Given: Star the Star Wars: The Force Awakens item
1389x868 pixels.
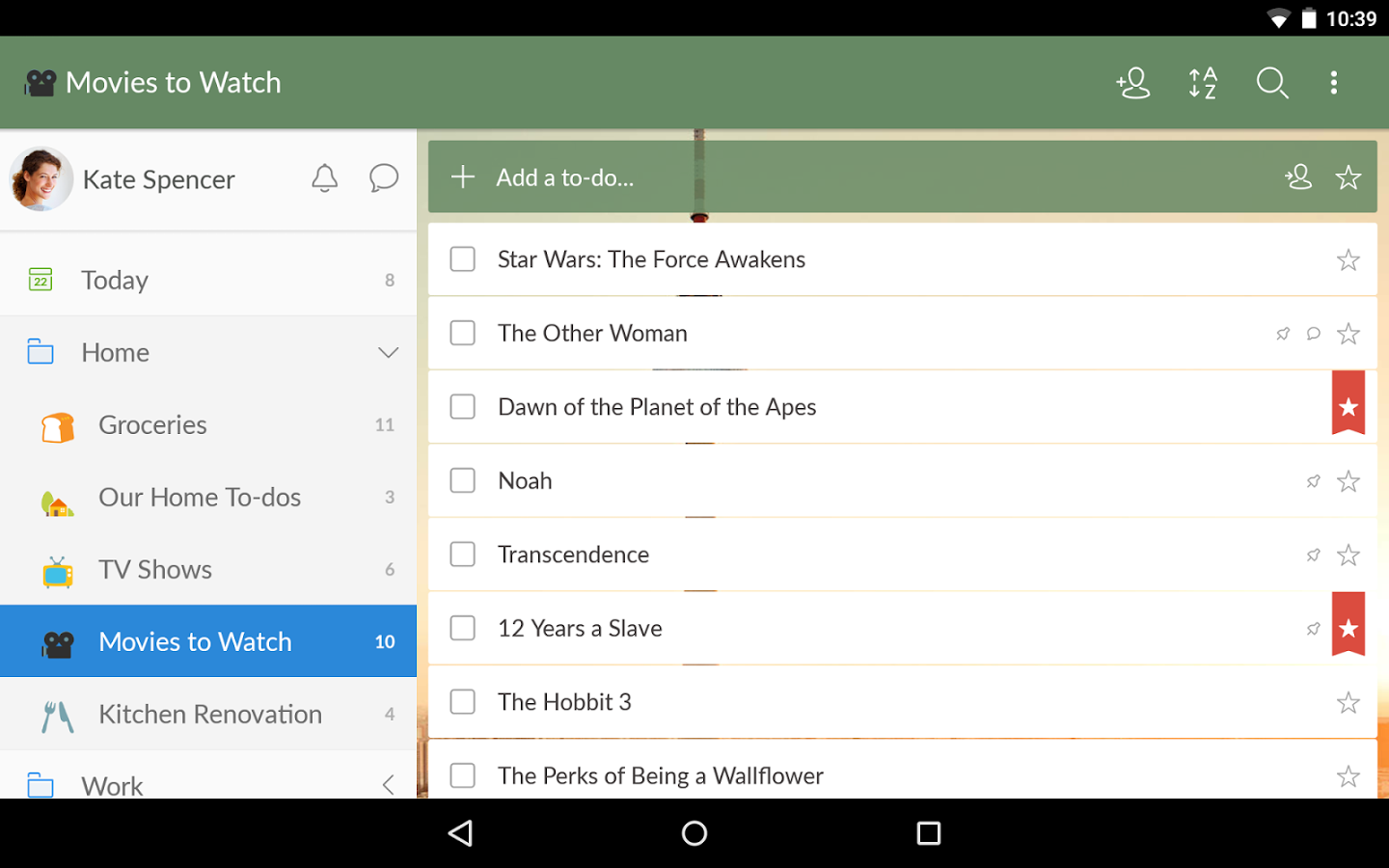Looking at the screenshot, I should click(1348, 260).
